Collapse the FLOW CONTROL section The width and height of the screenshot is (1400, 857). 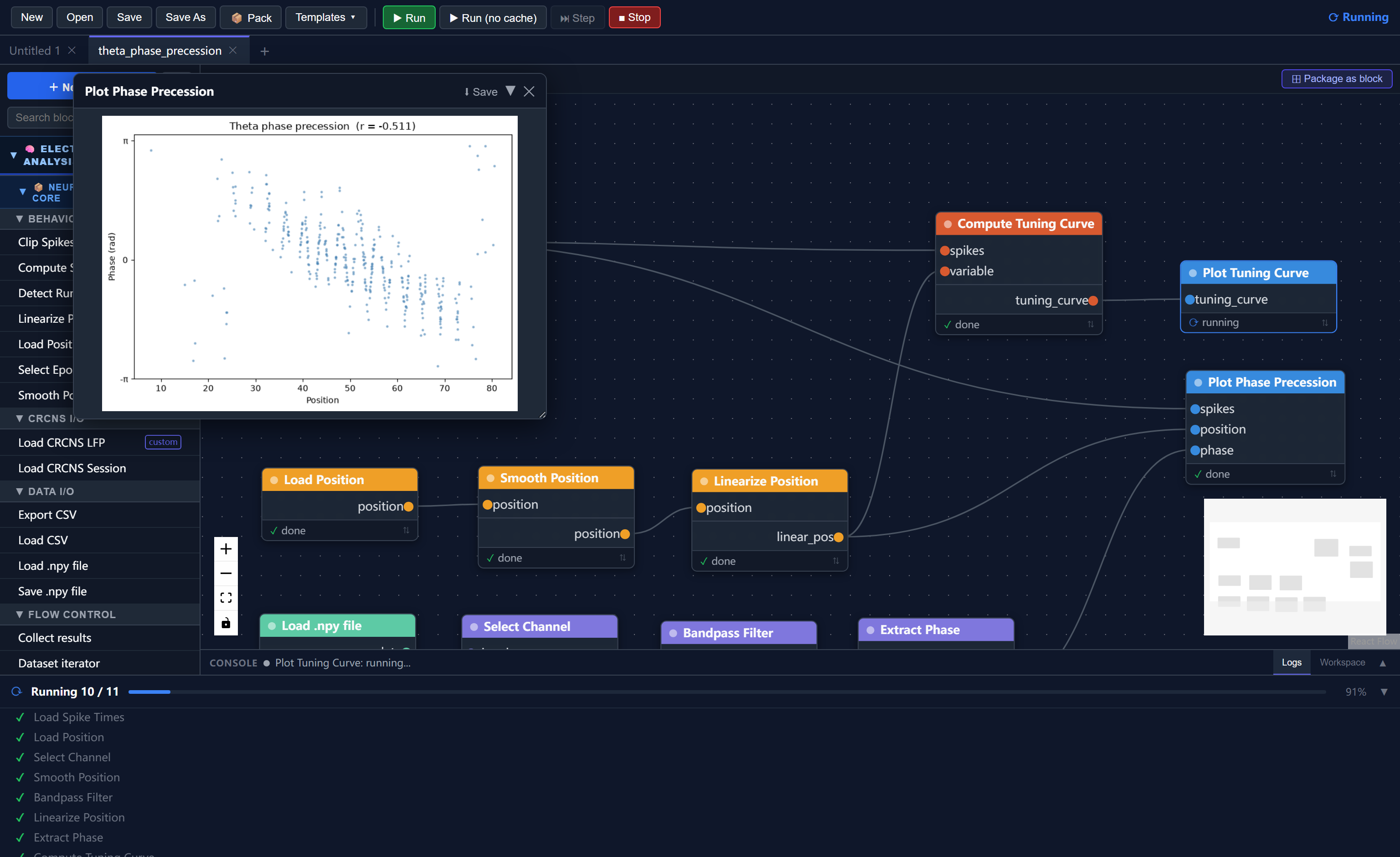click(x=100, y=614)
